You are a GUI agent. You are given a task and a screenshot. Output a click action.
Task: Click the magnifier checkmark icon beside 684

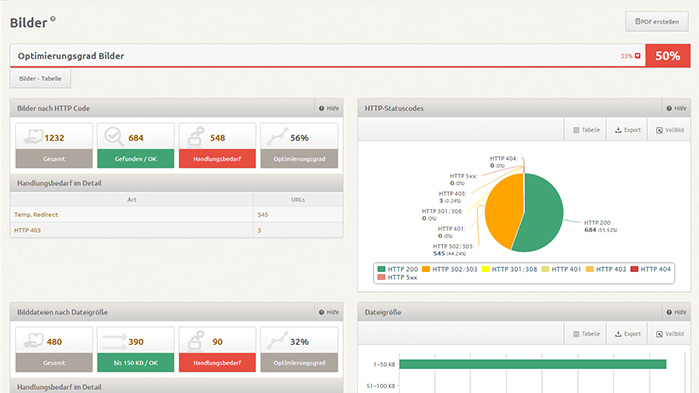tap(114, 136)
